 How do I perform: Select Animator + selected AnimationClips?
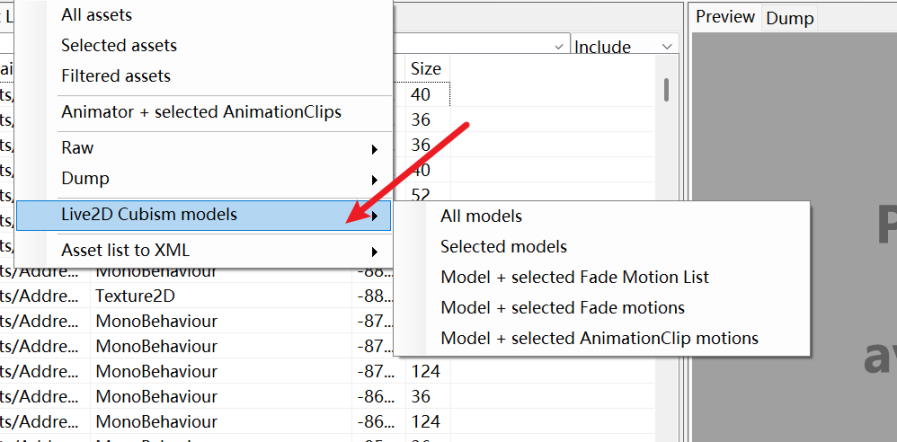click(203, 112)
